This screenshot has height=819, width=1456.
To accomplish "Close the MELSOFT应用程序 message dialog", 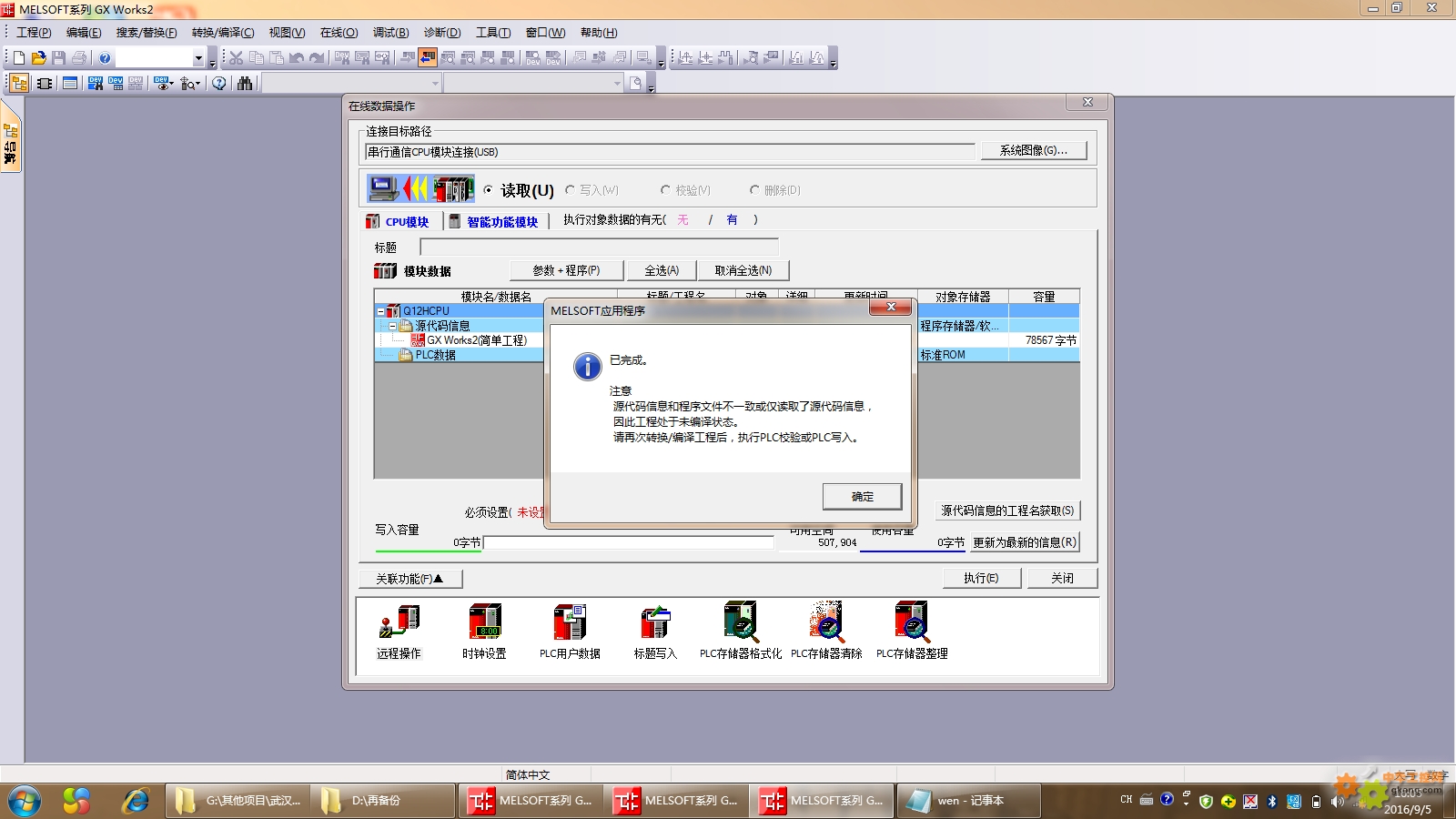I will [x=891, y=308].
